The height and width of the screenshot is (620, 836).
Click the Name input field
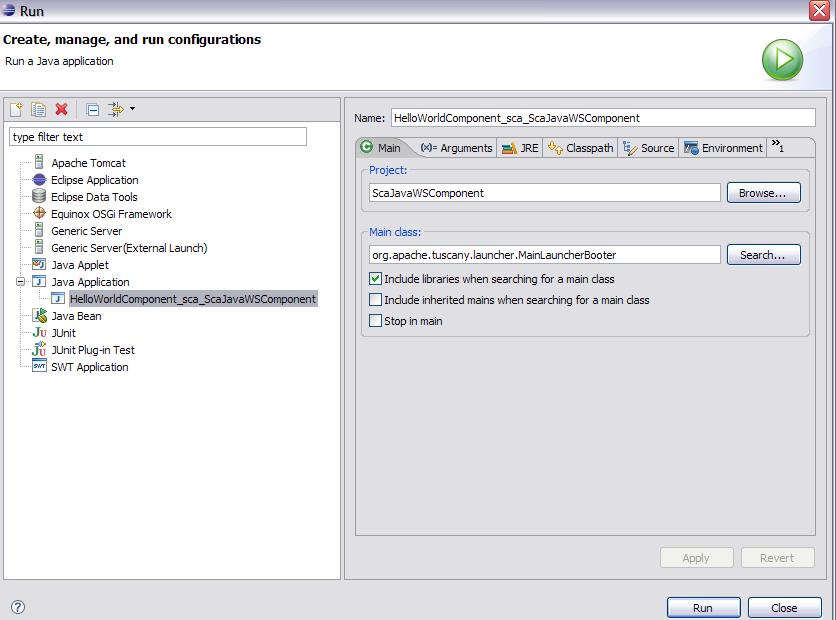pyautogui.click(x=603, y=118)
